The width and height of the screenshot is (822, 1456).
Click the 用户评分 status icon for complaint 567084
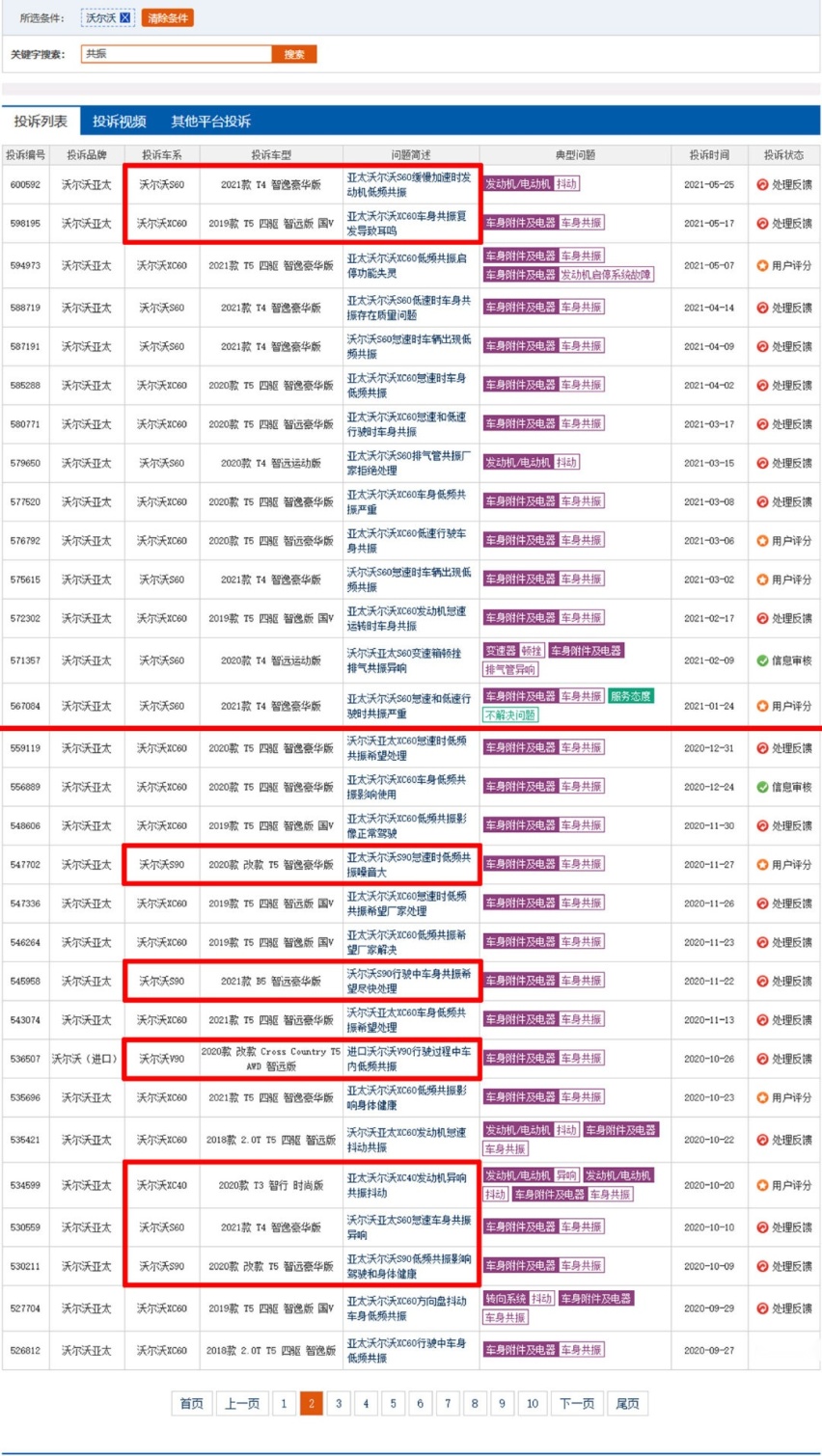click(762, 706)
